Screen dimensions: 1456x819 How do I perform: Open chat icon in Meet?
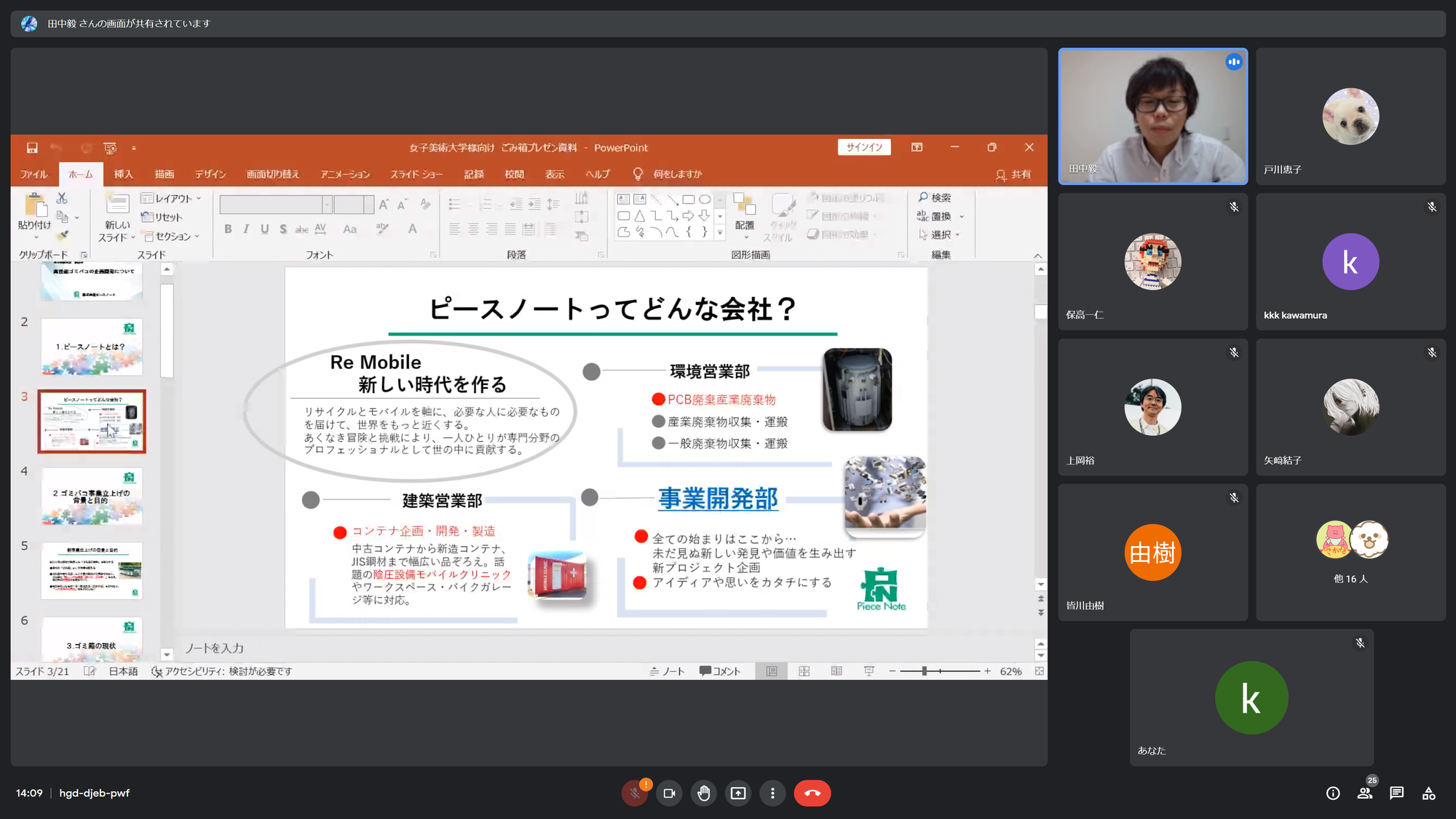pyautogui.click(x=1396, y=794)
